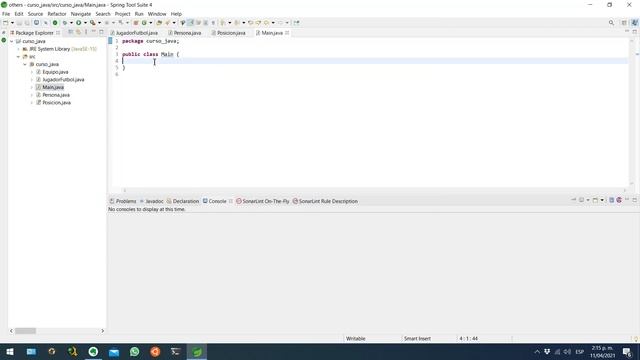
Task: Open the Refactor menu
Action: pos(57,14)
